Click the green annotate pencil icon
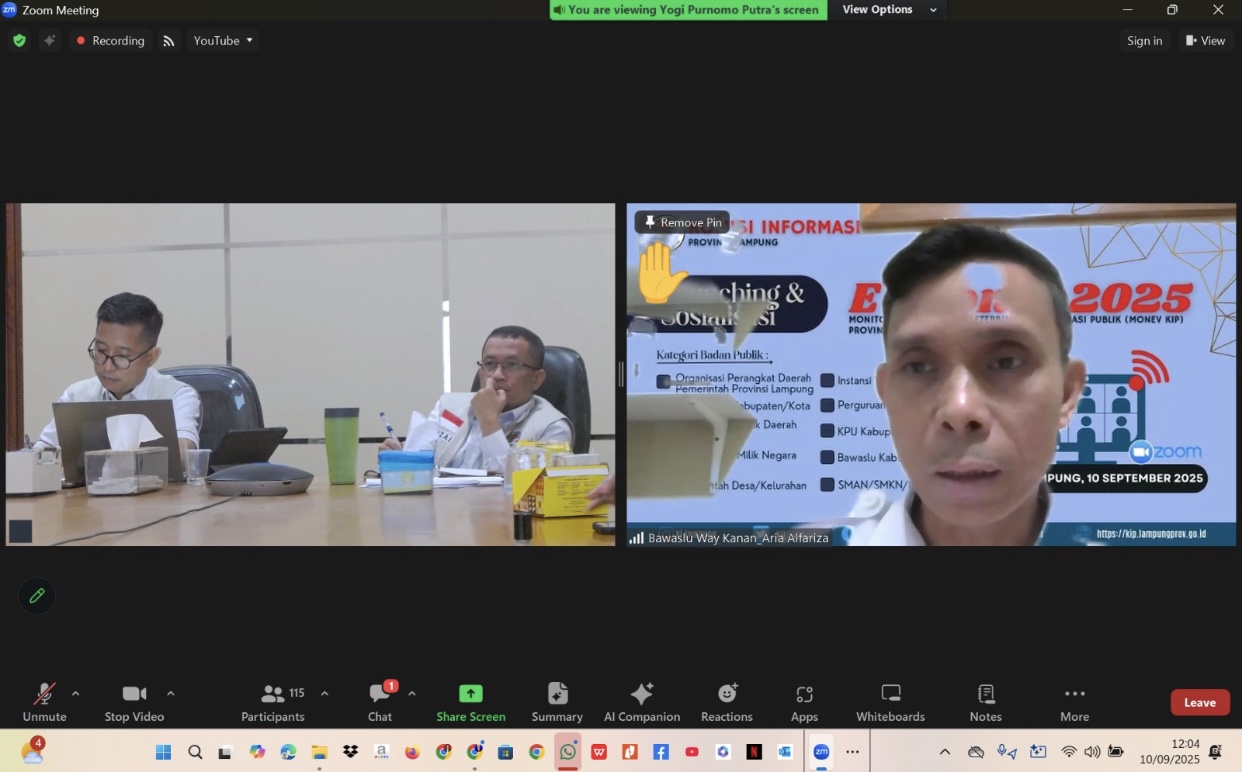1242x772 pixels. coord(37,596)
